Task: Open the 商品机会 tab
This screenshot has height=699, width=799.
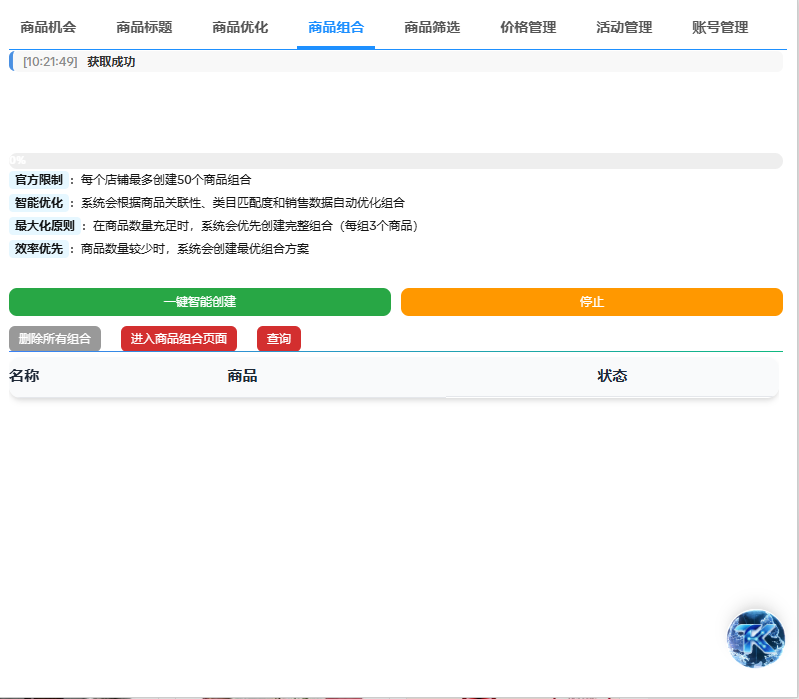Action: (48, 27)
